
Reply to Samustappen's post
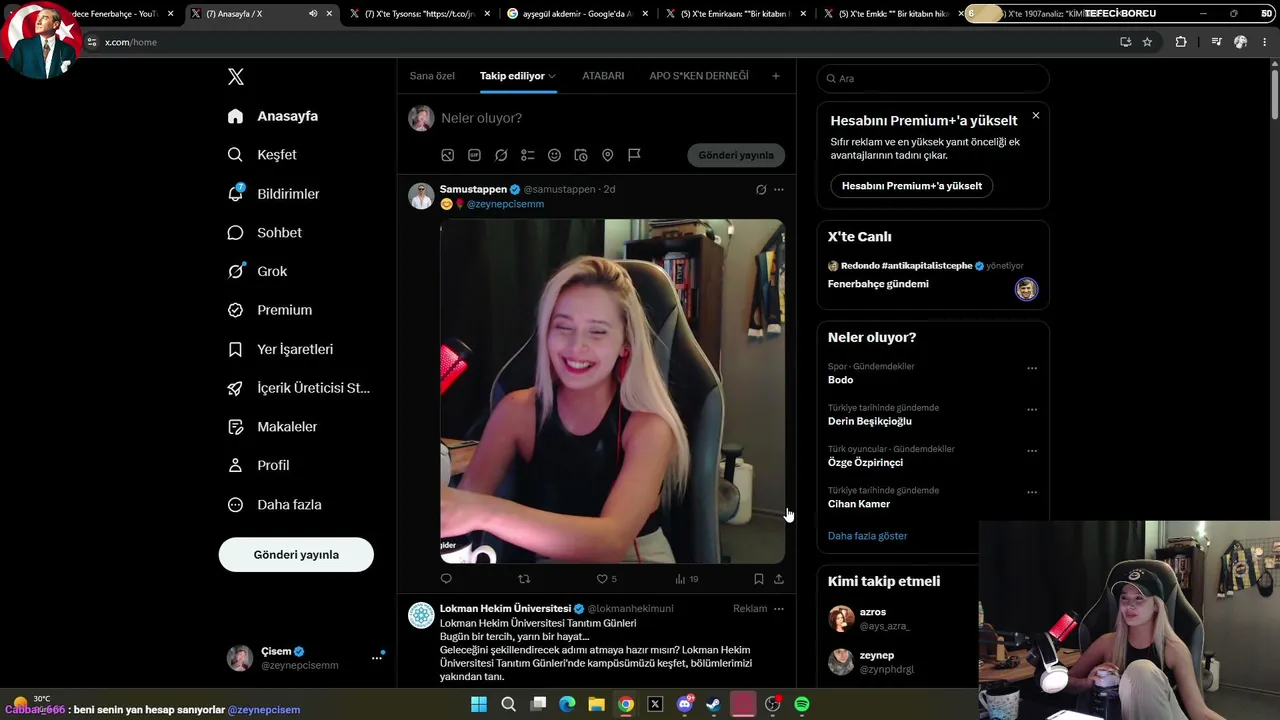(x=446, y=578)
